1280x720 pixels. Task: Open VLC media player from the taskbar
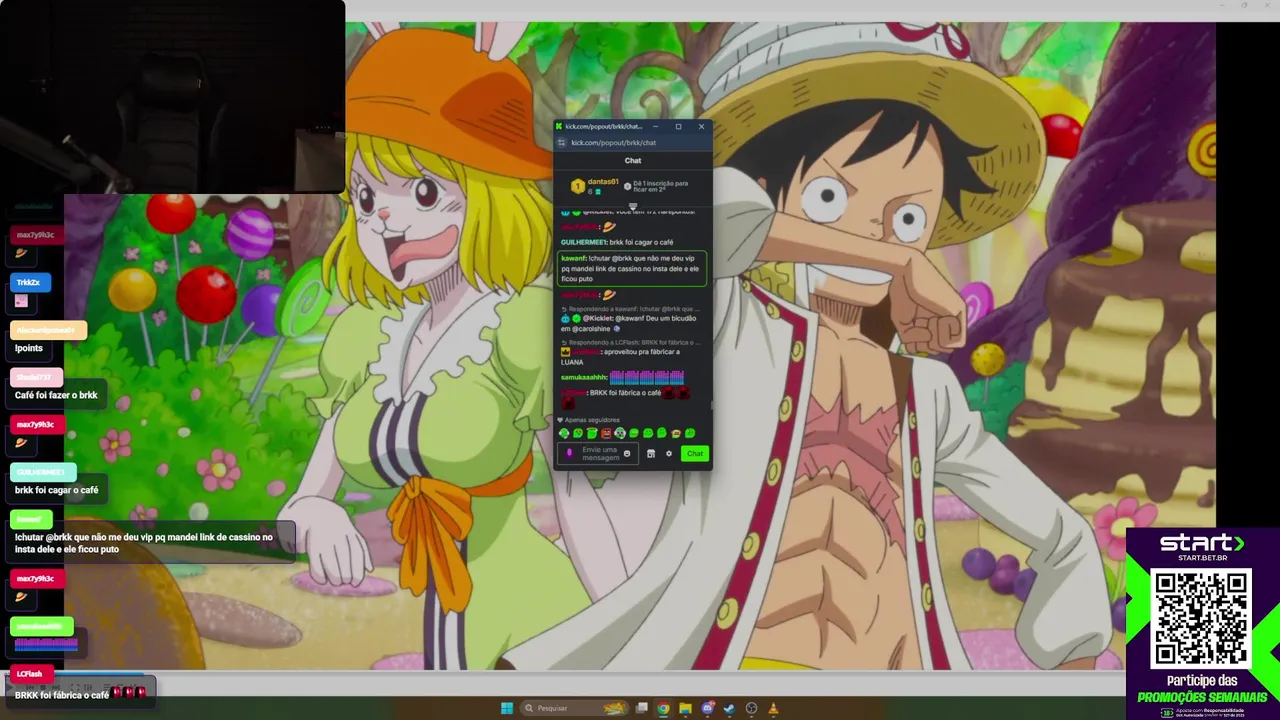773,708
